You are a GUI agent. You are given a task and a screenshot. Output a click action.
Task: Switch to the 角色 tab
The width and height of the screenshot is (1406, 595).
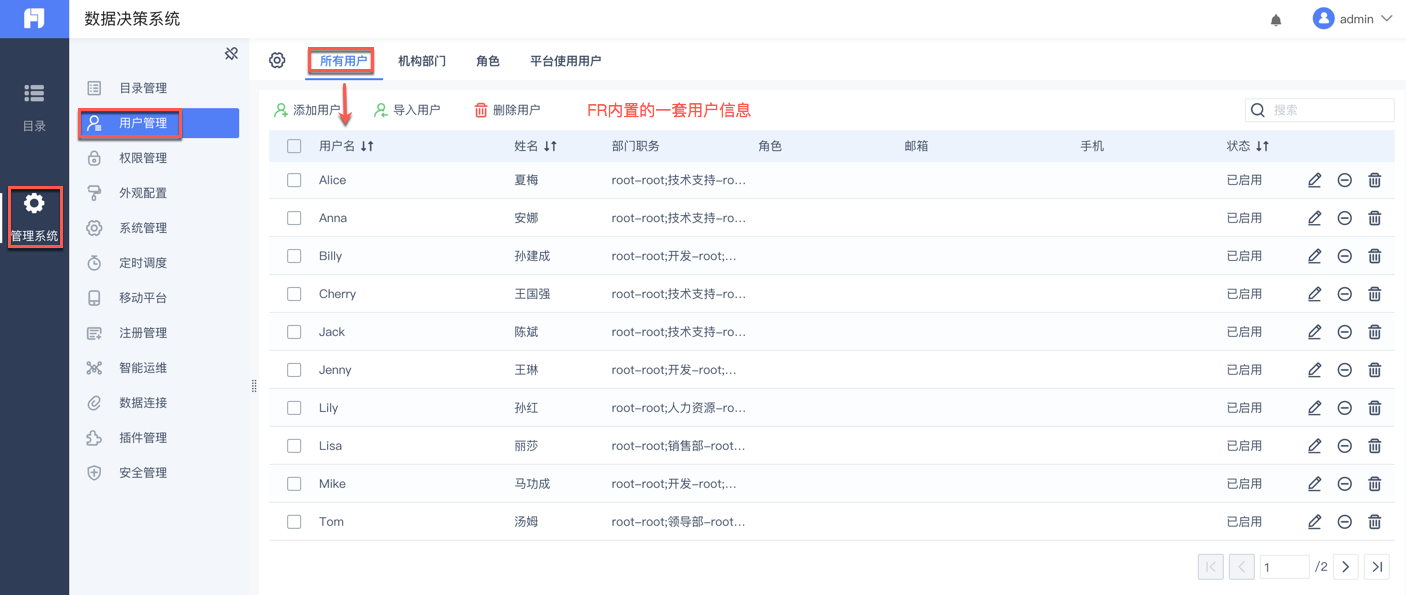(488, 61)
